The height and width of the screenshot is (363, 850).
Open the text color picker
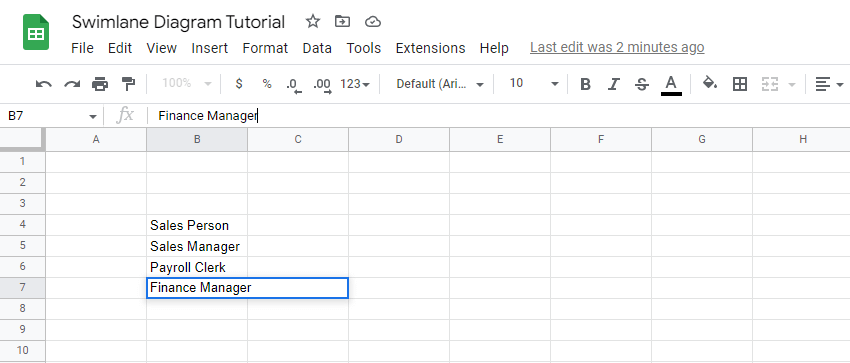pos(671,85)
